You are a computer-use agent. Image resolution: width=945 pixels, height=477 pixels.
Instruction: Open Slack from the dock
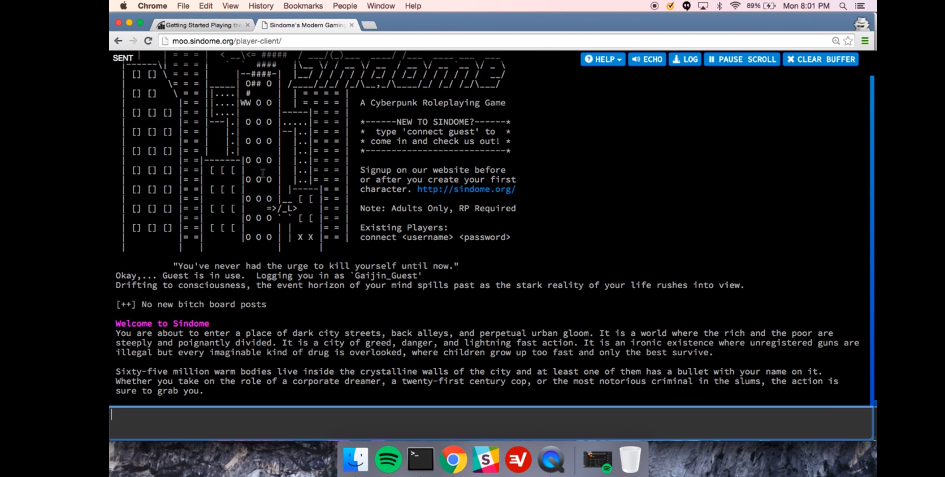485,460
